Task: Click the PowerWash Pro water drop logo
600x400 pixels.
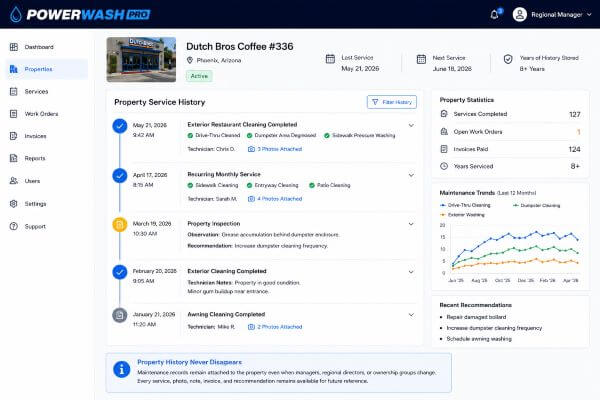Action: coord(16,15)
